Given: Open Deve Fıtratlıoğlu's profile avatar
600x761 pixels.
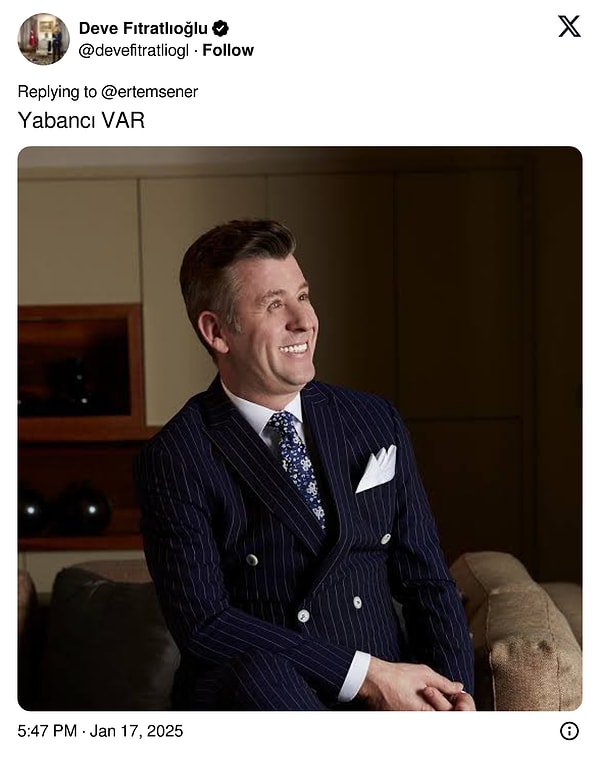Looking at the screenshot, I should tap(43, 39).
